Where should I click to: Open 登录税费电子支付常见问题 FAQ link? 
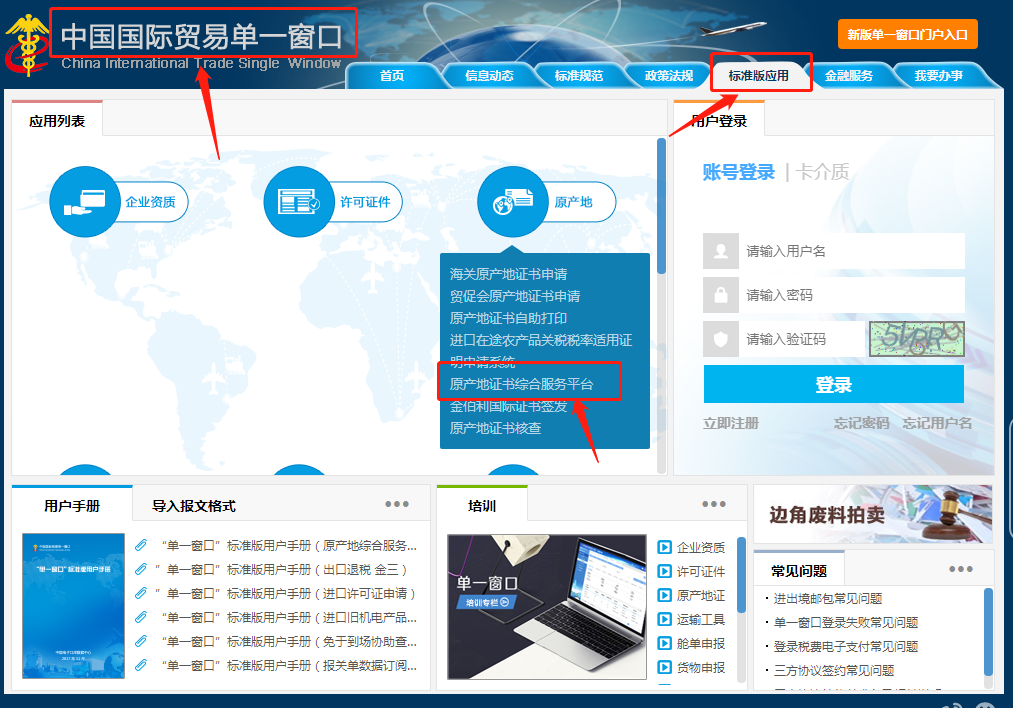point(846,646)
